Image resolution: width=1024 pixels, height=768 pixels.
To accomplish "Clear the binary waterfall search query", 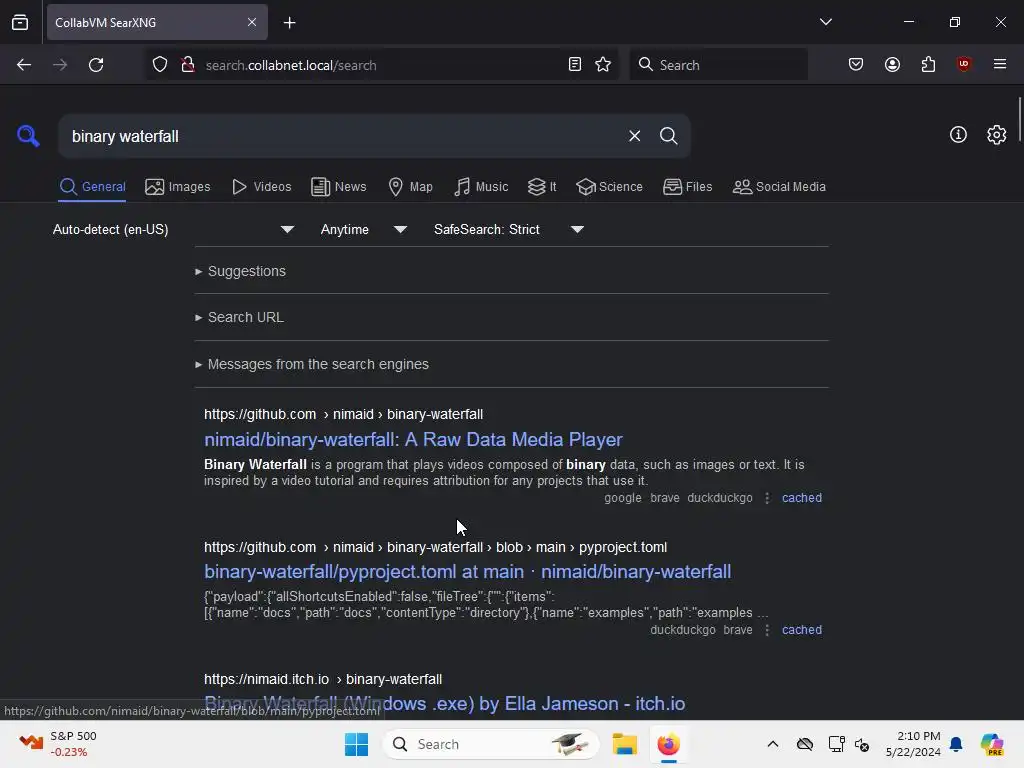I will (x=634, y=136).
